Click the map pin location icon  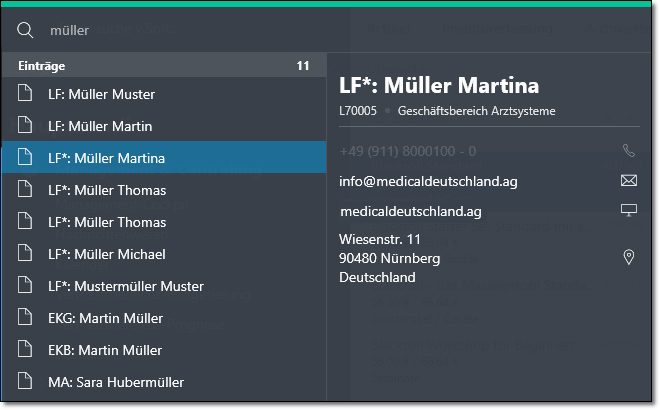click(x=628, y=258)
